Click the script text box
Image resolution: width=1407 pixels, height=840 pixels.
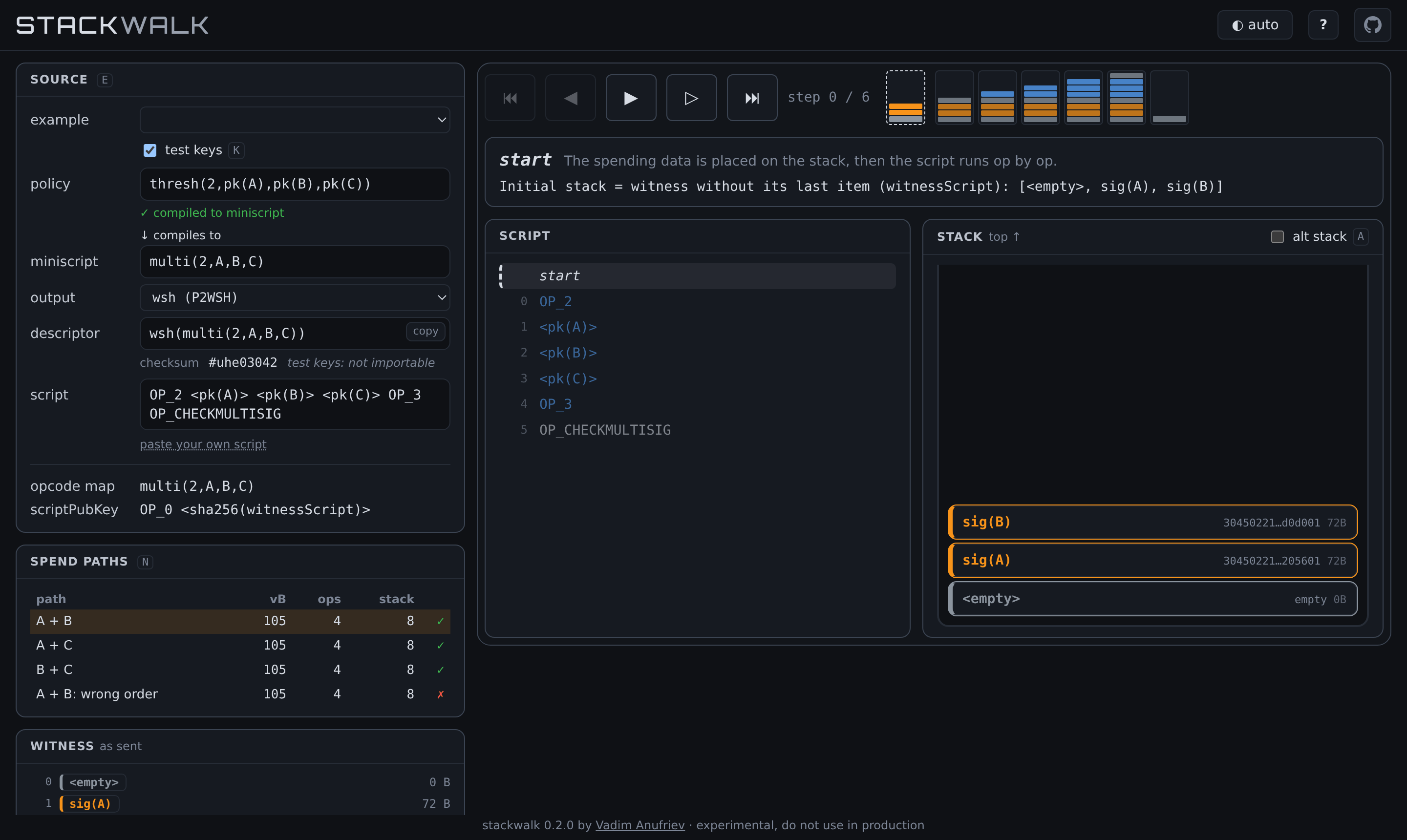295,404
